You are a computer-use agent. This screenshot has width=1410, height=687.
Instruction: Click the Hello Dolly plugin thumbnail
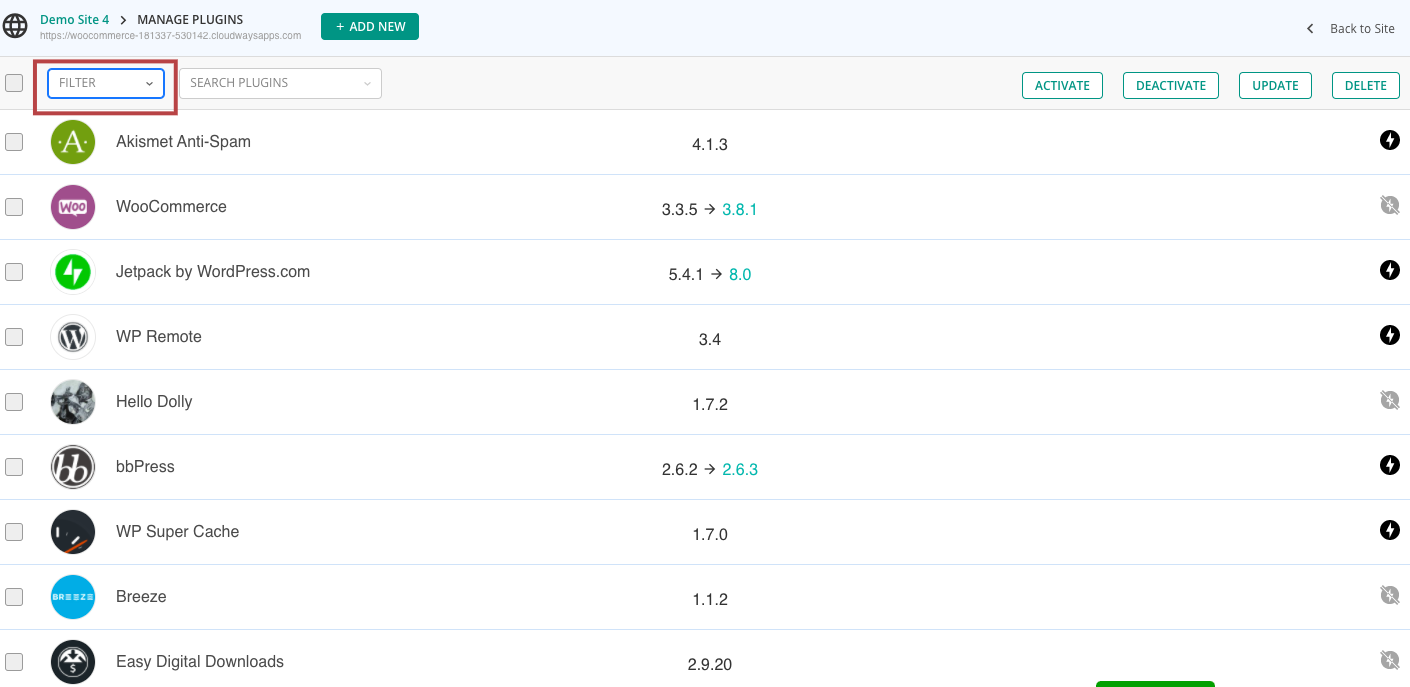pyautogui.click(x=73, y=402)
